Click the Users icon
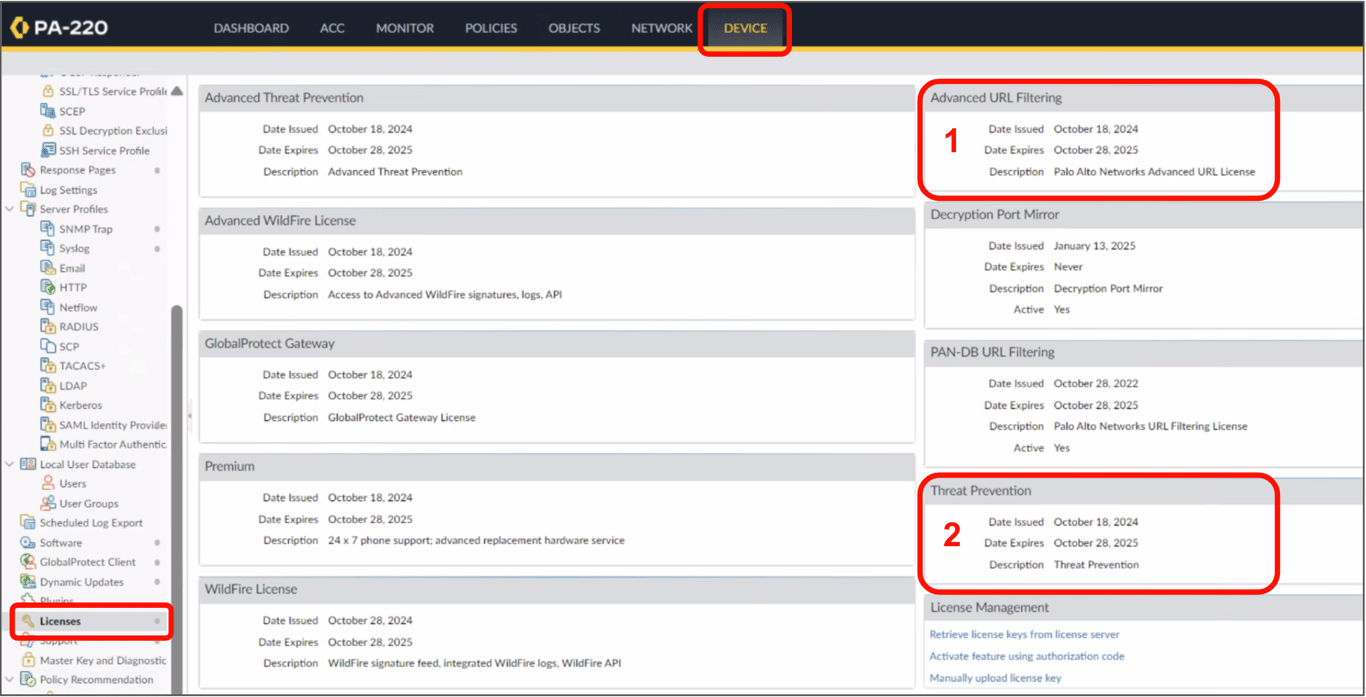 click(x=47, y=483)
